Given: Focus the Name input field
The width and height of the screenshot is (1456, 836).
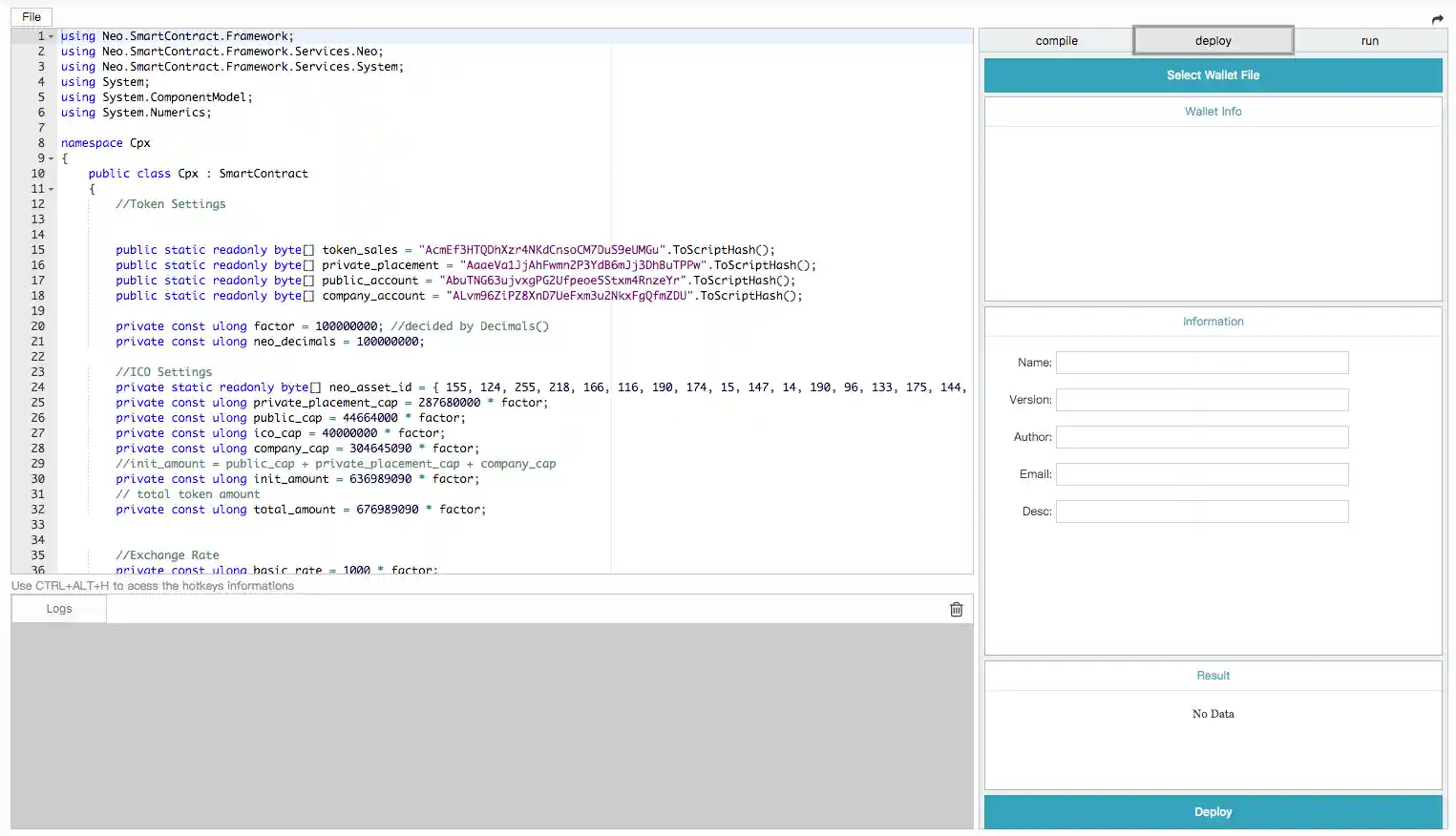Looking at the screenshot, I should [x=1202, y=363].
